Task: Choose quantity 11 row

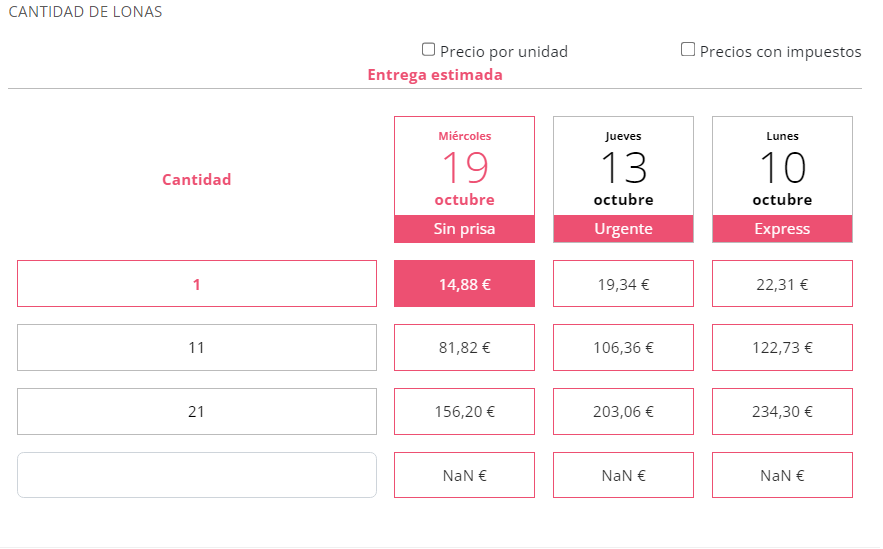Action: coord(197,348)
